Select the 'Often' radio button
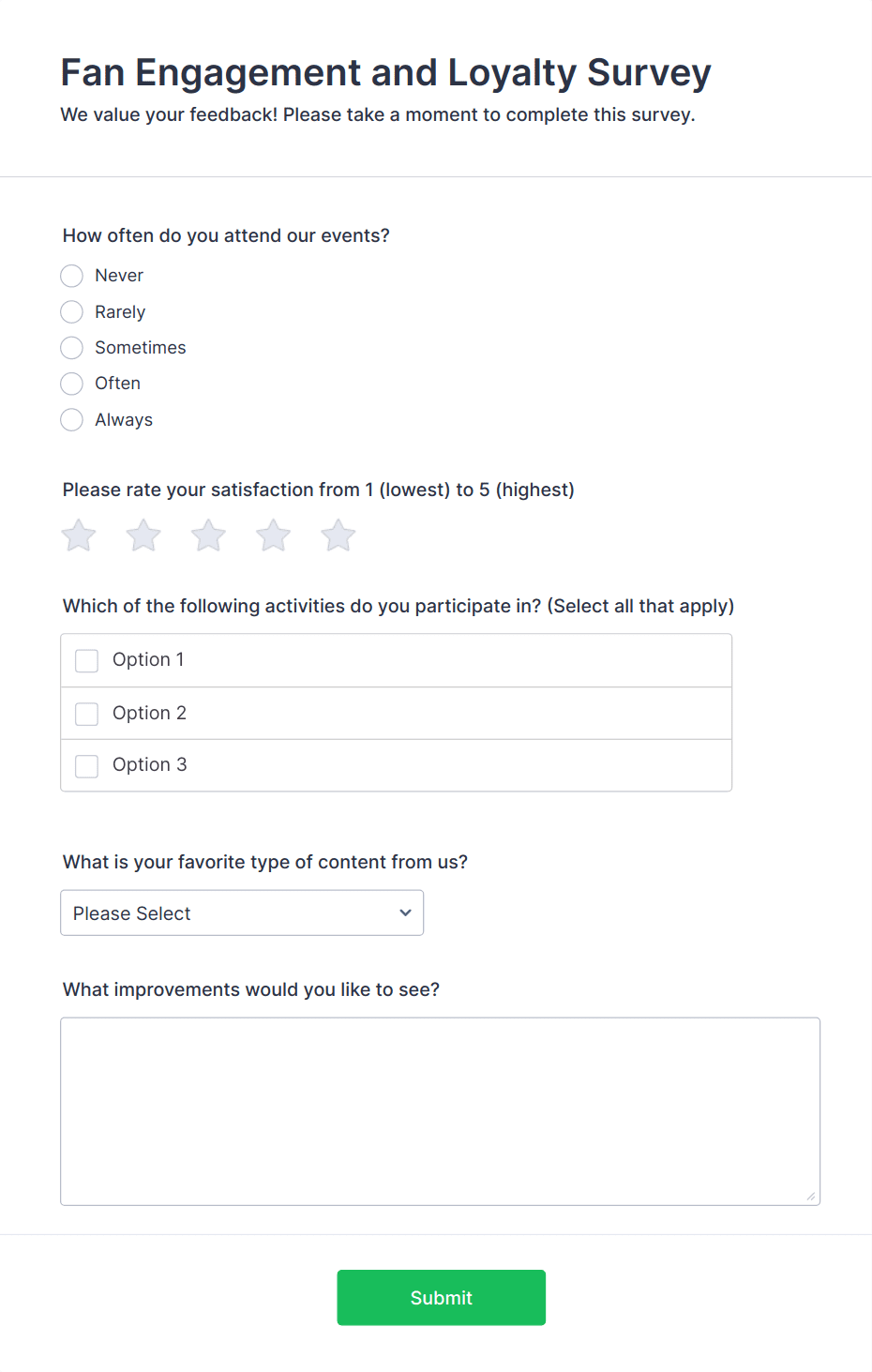The height and width of the screenshot is (1372, 872). 71,383
